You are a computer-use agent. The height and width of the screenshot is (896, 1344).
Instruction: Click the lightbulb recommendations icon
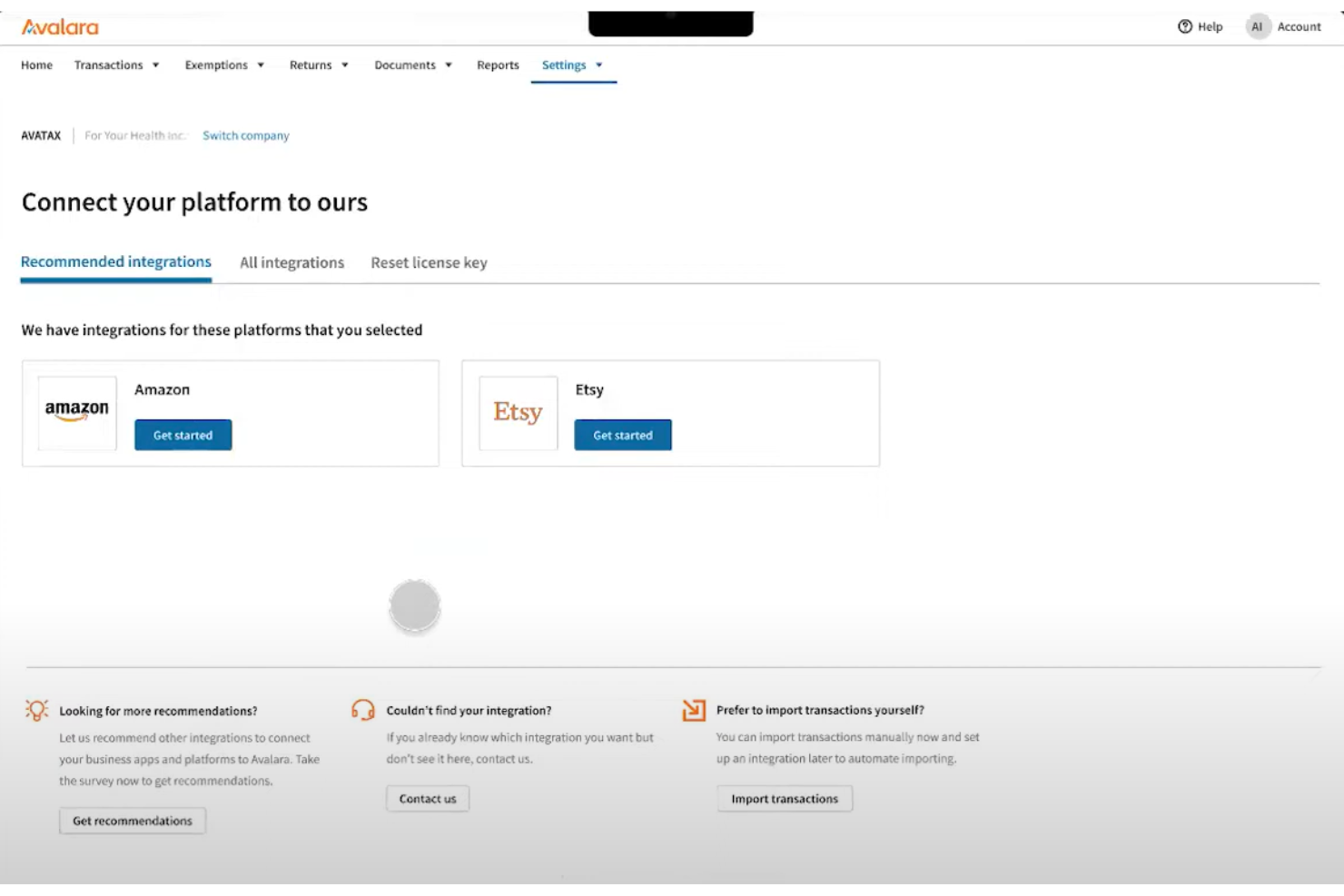37,711
